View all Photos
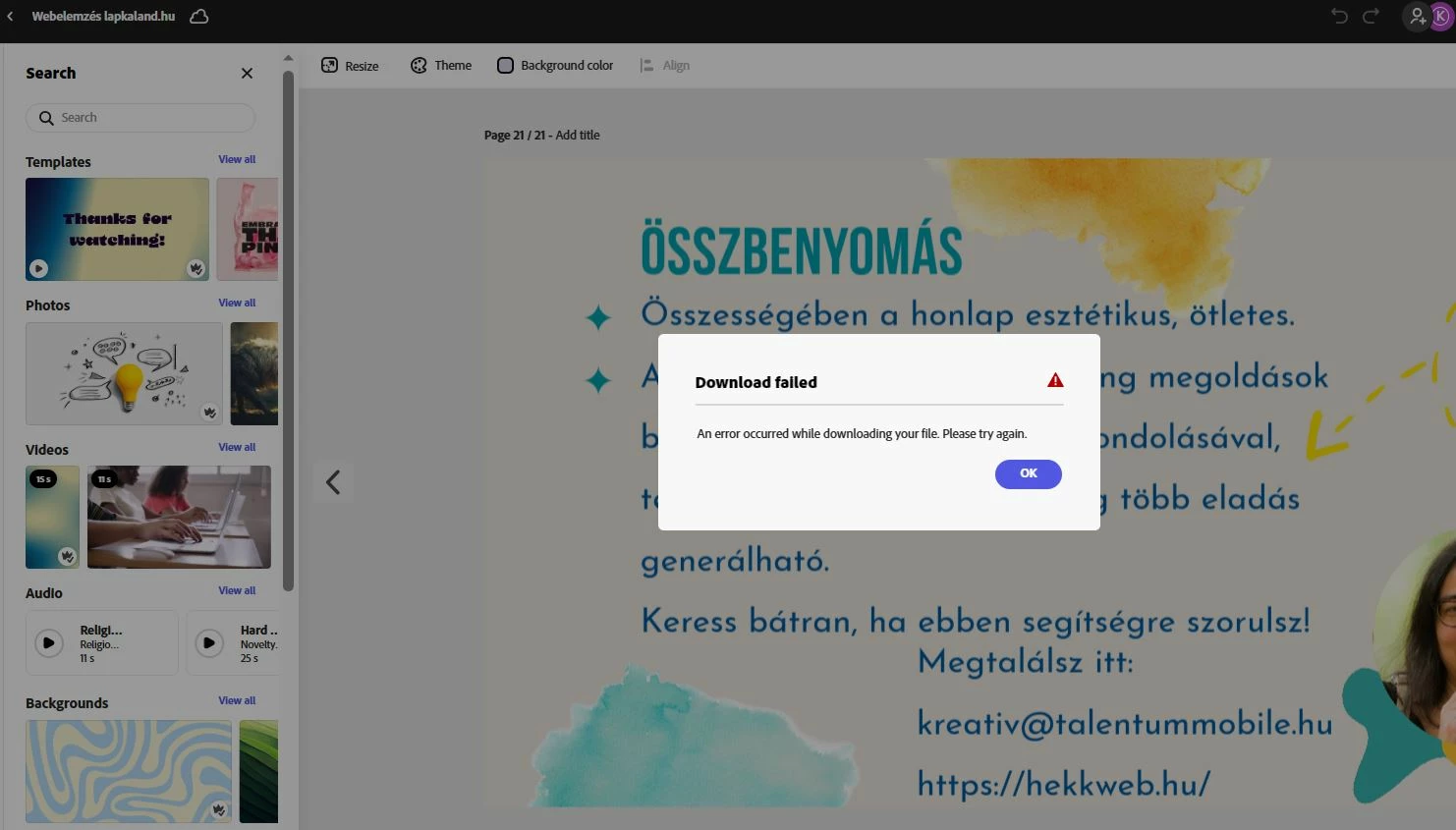 [237, 303]
